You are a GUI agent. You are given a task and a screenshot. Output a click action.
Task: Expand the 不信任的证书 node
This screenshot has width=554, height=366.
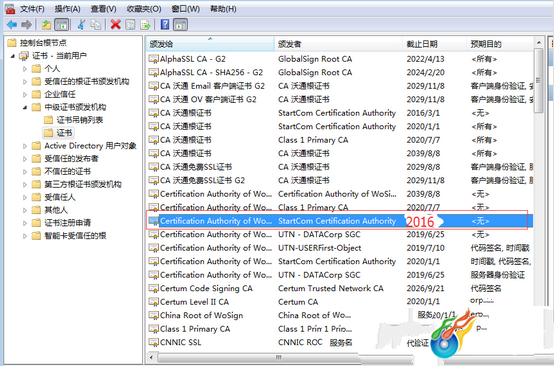[x=25, y=172]
